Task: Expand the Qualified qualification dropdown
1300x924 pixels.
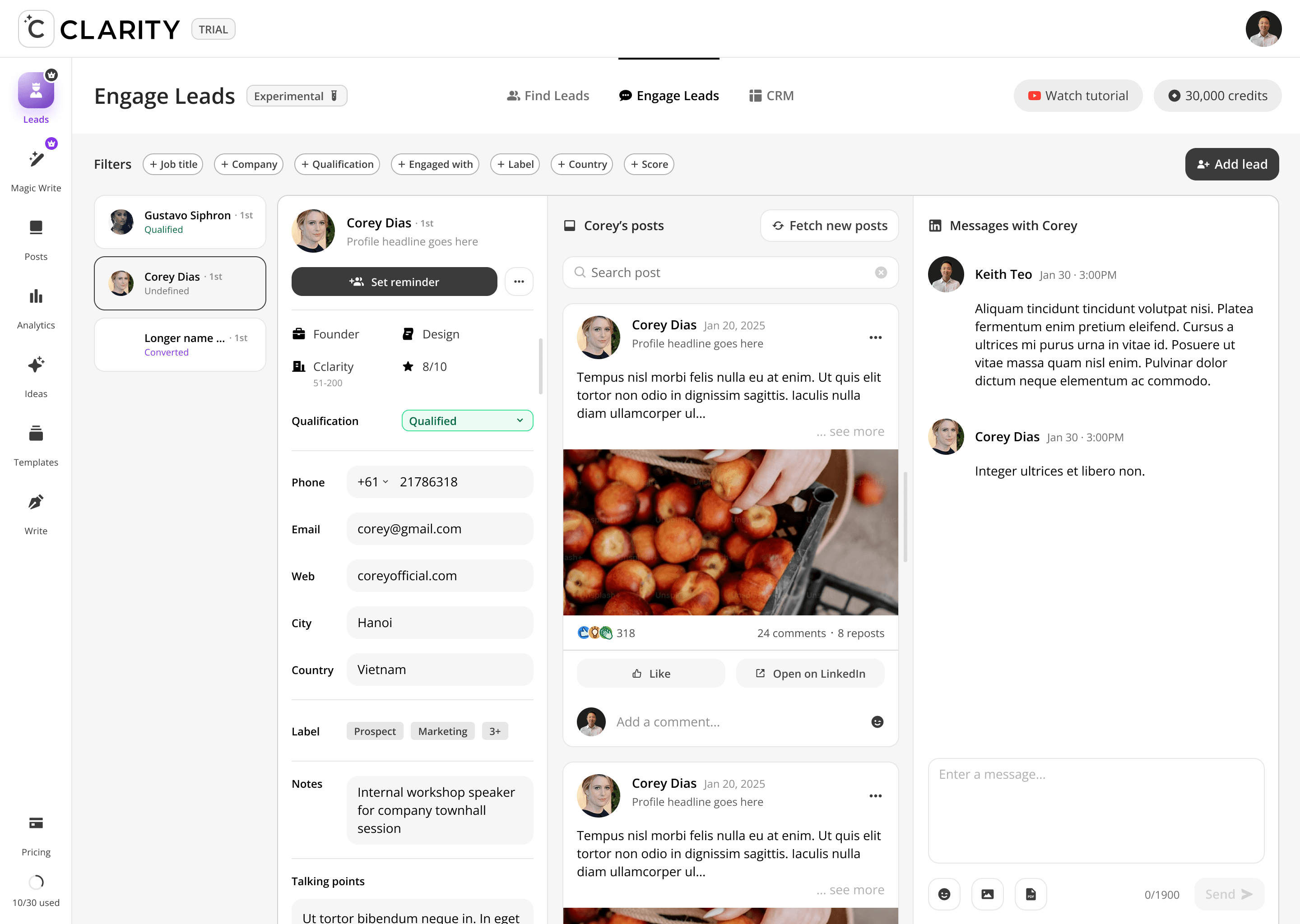Action: coord(467,421)
